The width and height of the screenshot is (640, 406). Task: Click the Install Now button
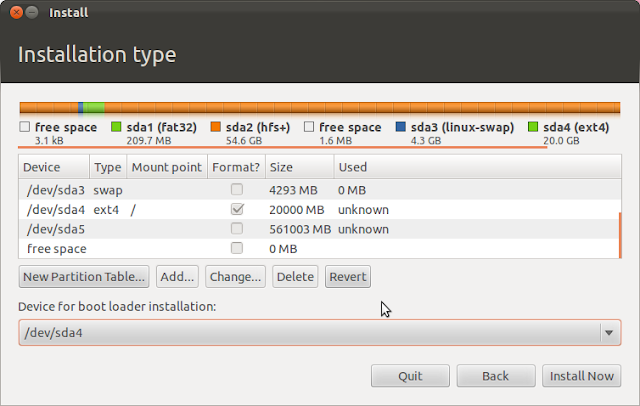coord(582,376)
